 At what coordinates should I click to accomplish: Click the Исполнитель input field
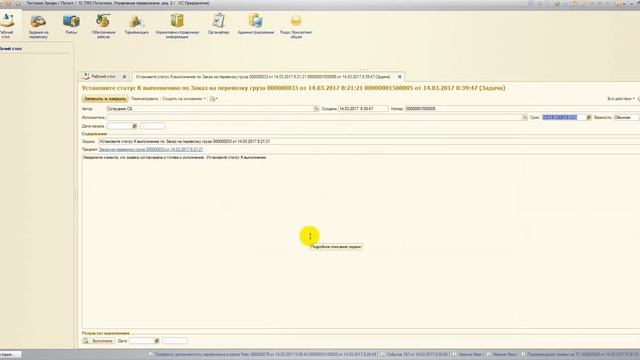point(314,118)
